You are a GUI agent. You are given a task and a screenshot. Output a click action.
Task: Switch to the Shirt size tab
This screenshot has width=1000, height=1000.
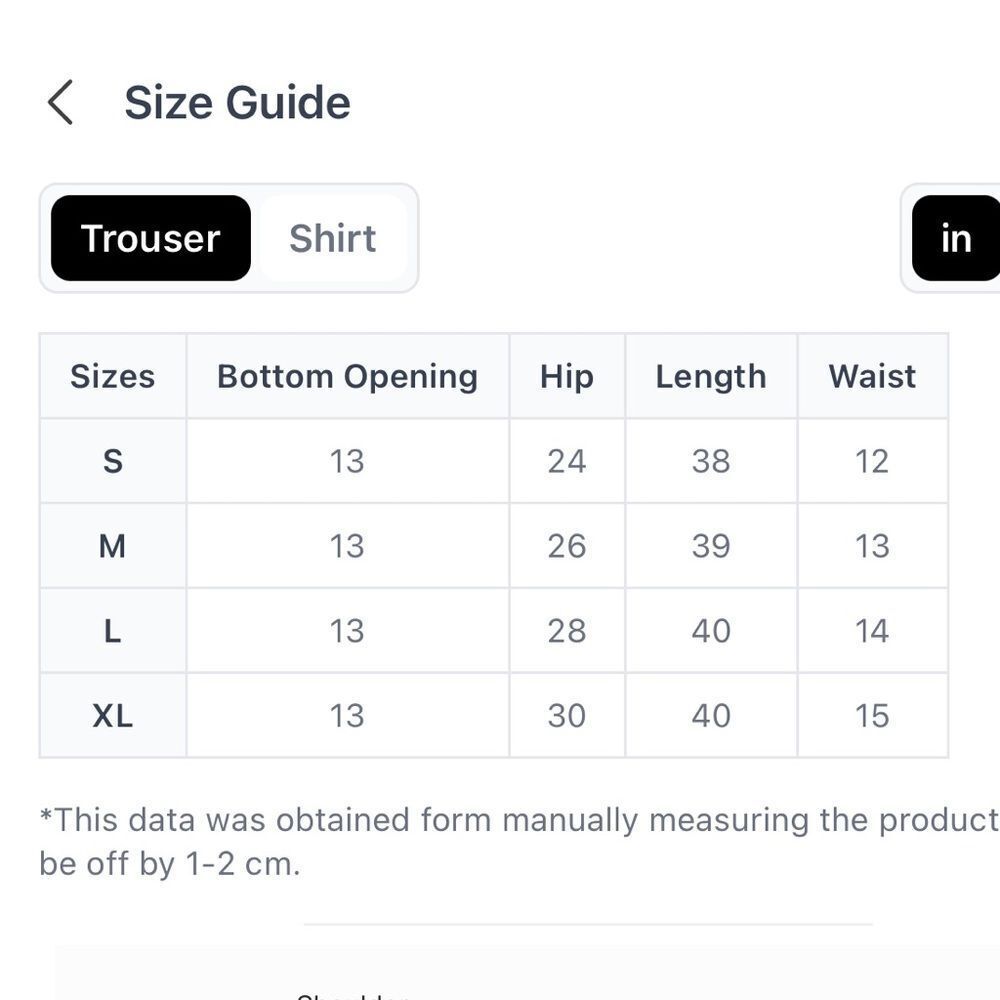pyautogui.click(x=333, y=238)
